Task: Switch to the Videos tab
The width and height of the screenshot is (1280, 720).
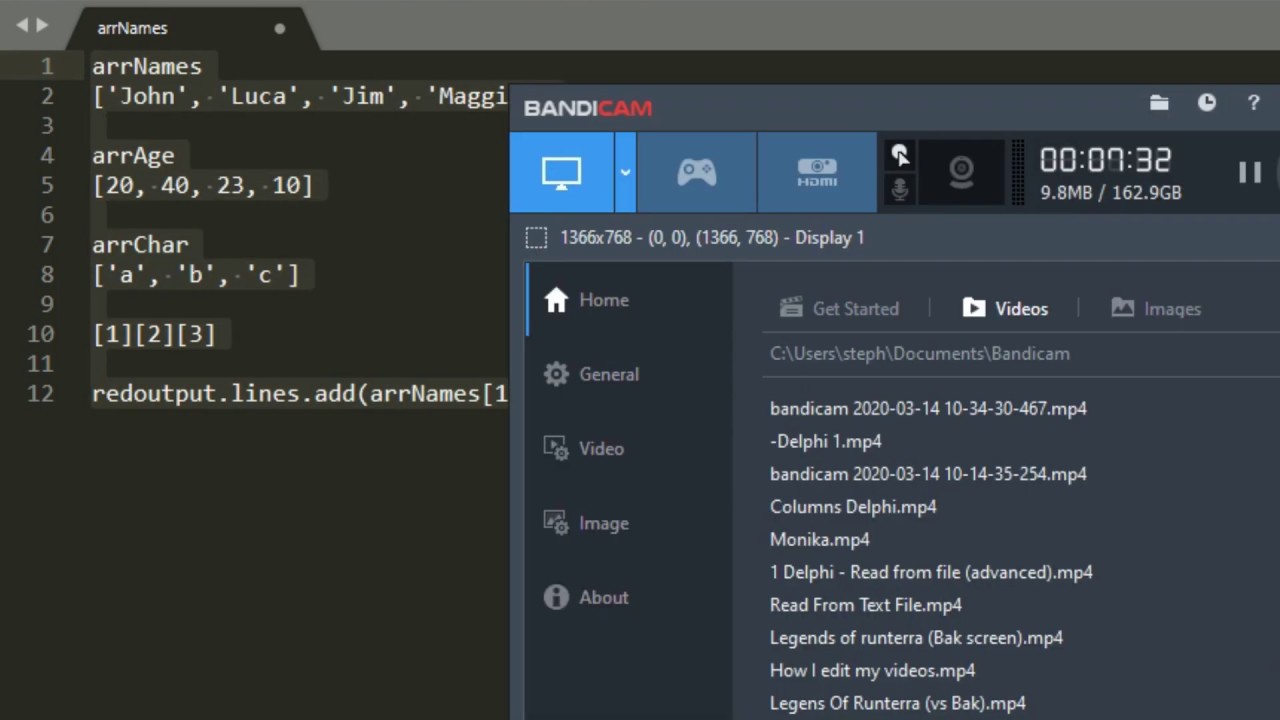Action: tap(1005, 309)
